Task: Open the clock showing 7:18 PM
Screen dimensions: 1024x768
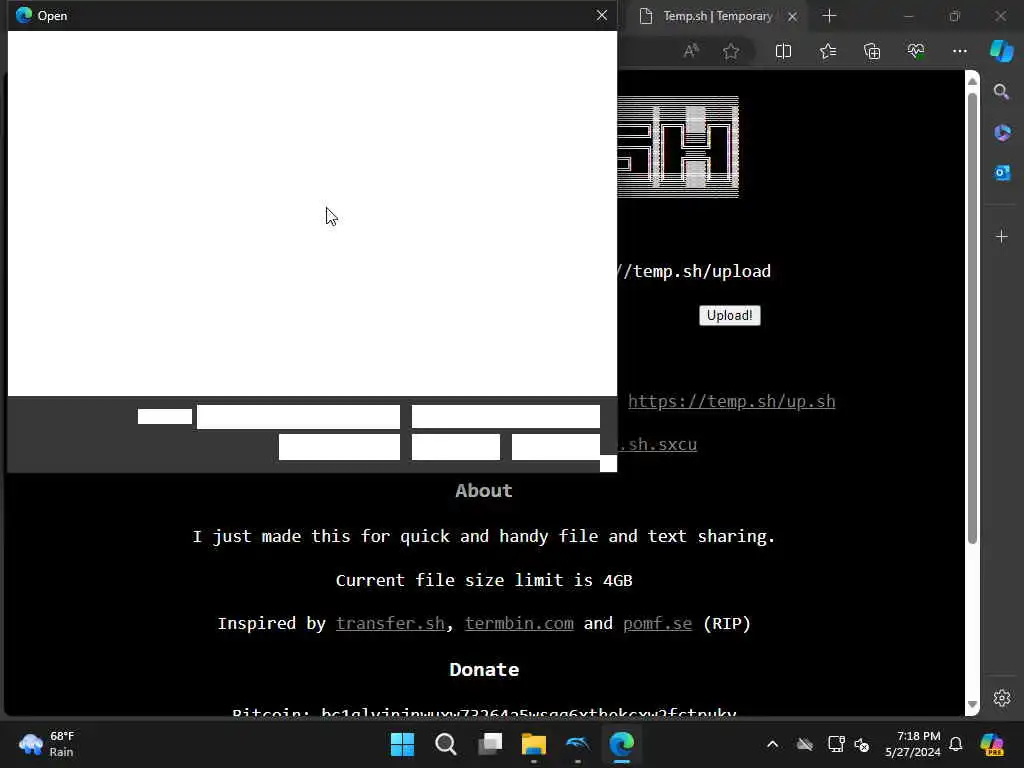Action: point(913,744)
